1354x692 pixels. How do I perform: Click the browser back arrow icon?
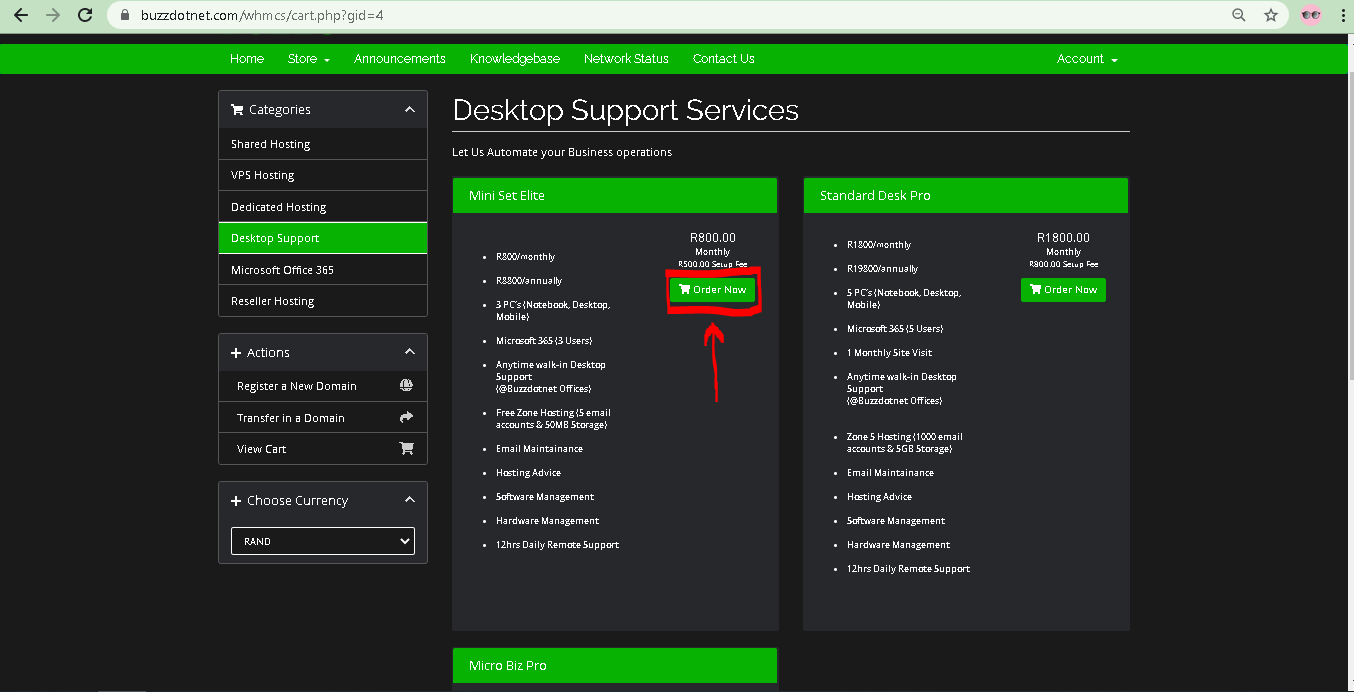click(21, 15)
